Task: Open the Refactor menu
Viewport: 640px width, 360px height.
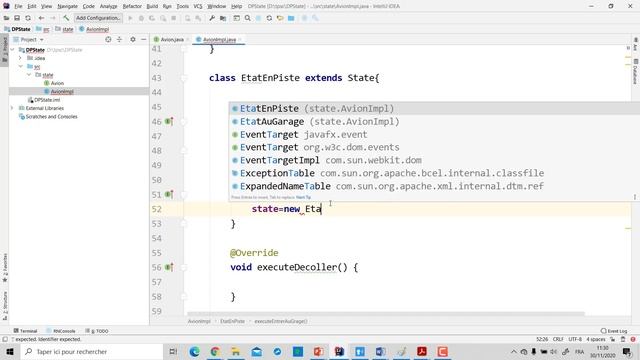Action: (x=132, y=6)
